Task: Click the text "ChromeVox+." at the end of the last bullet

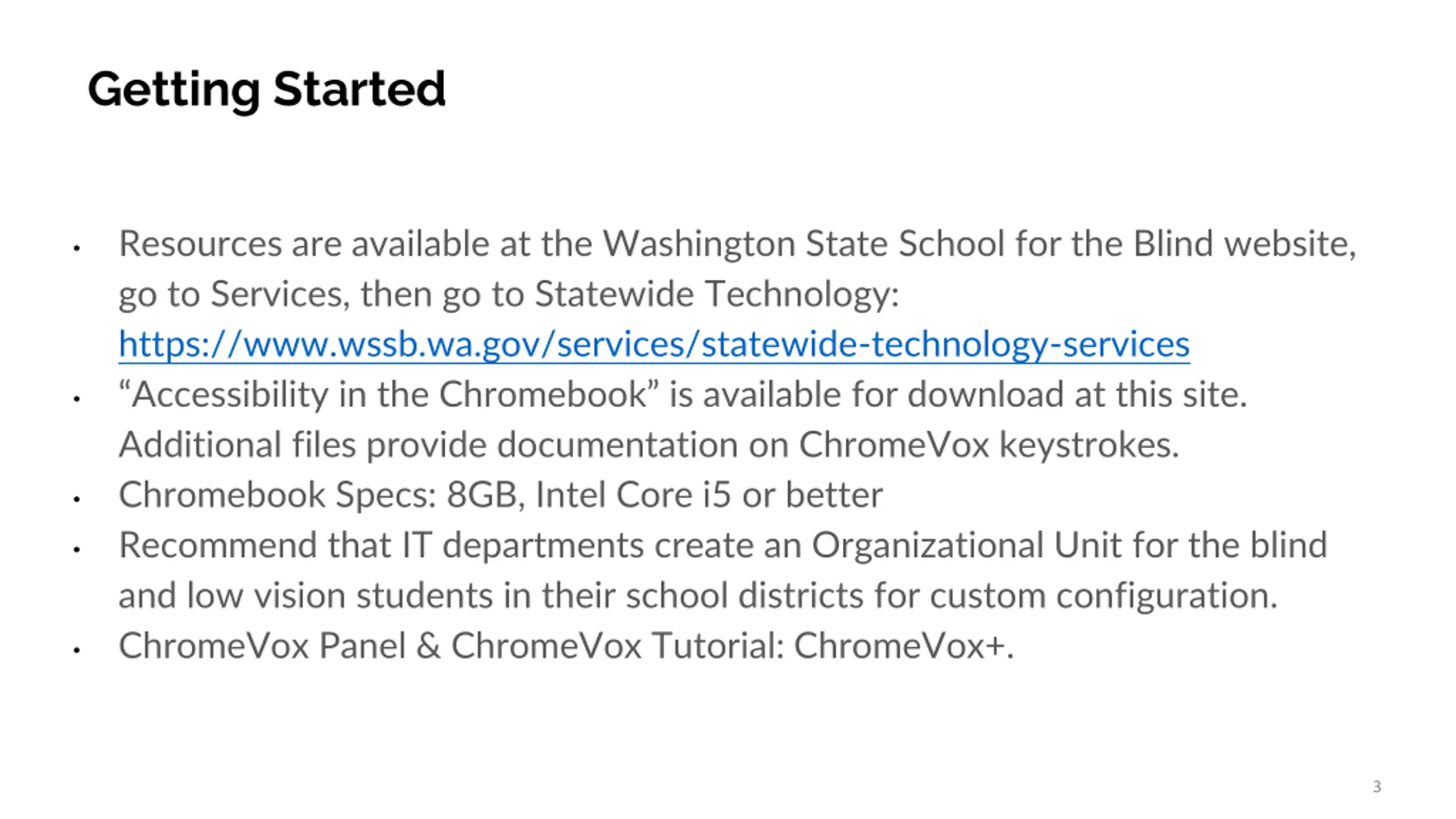Action: click(904, 646)
